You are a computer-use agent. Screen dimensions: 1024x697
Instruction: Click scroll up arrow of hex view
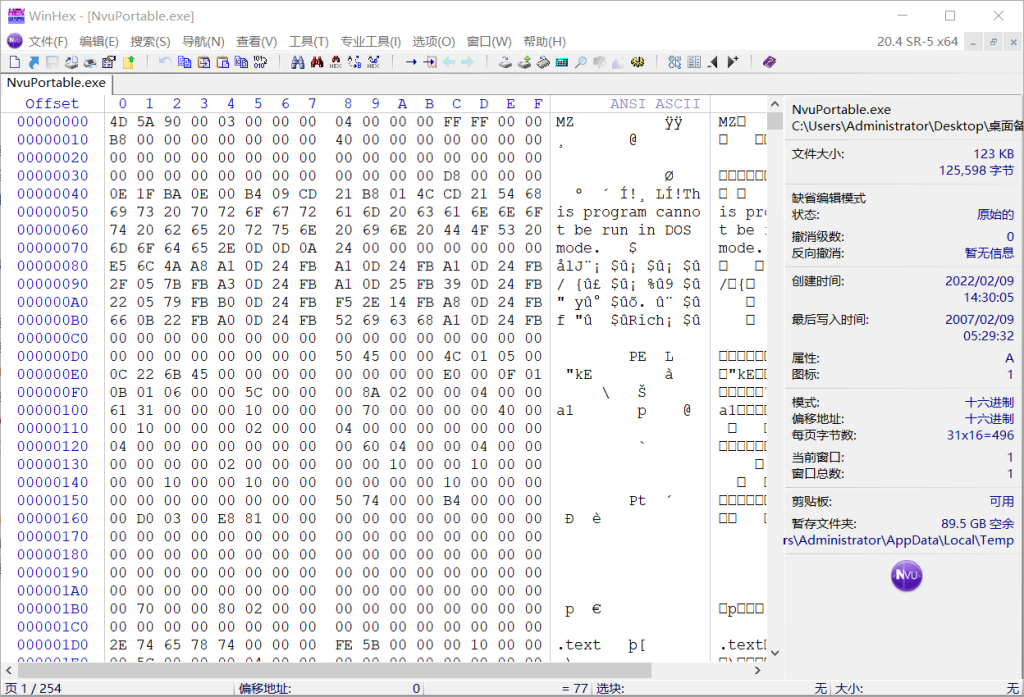point(775,104)
